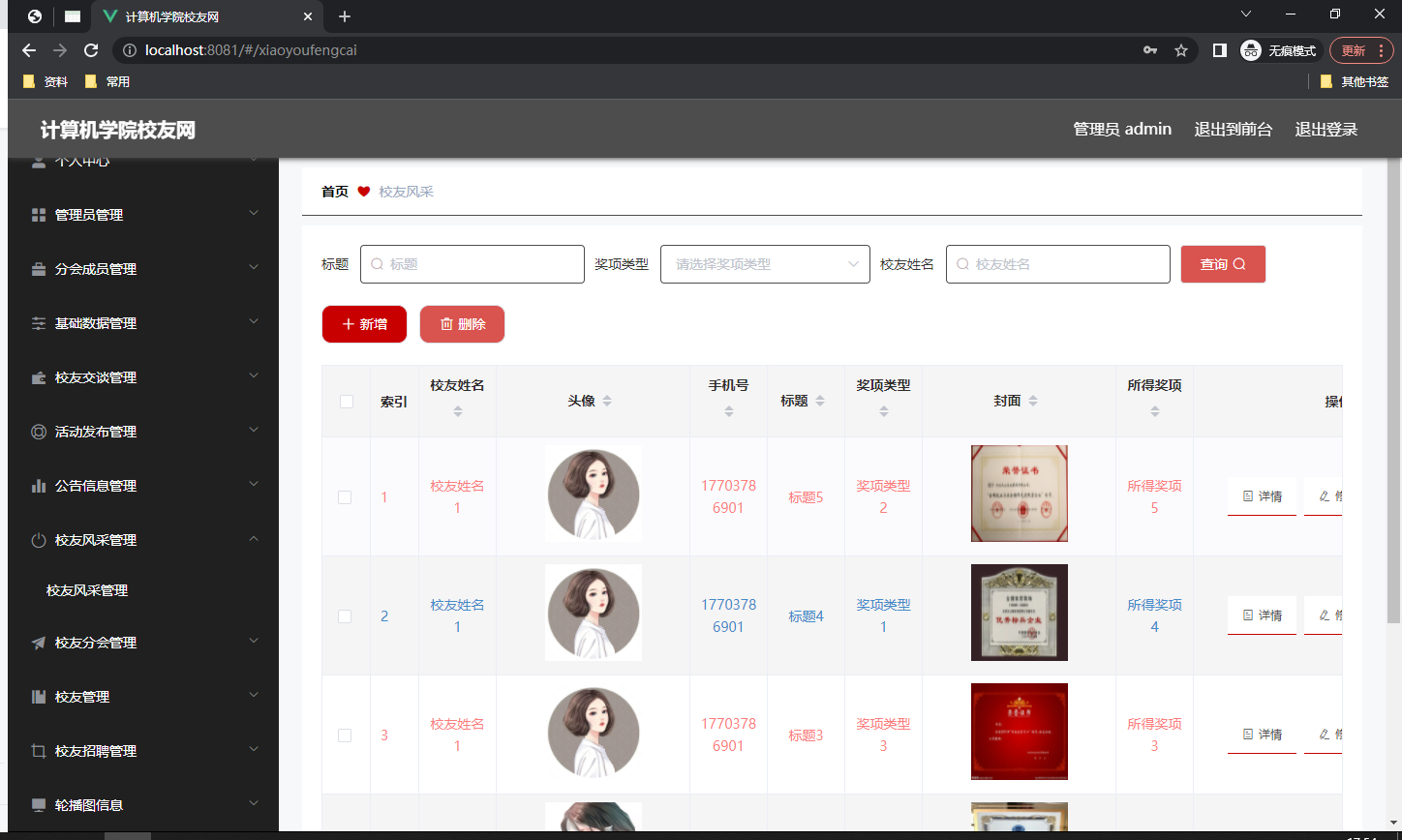Click 退出登录 to log out
Viewport: 1402px width, 840px height.
[1326, 128]
